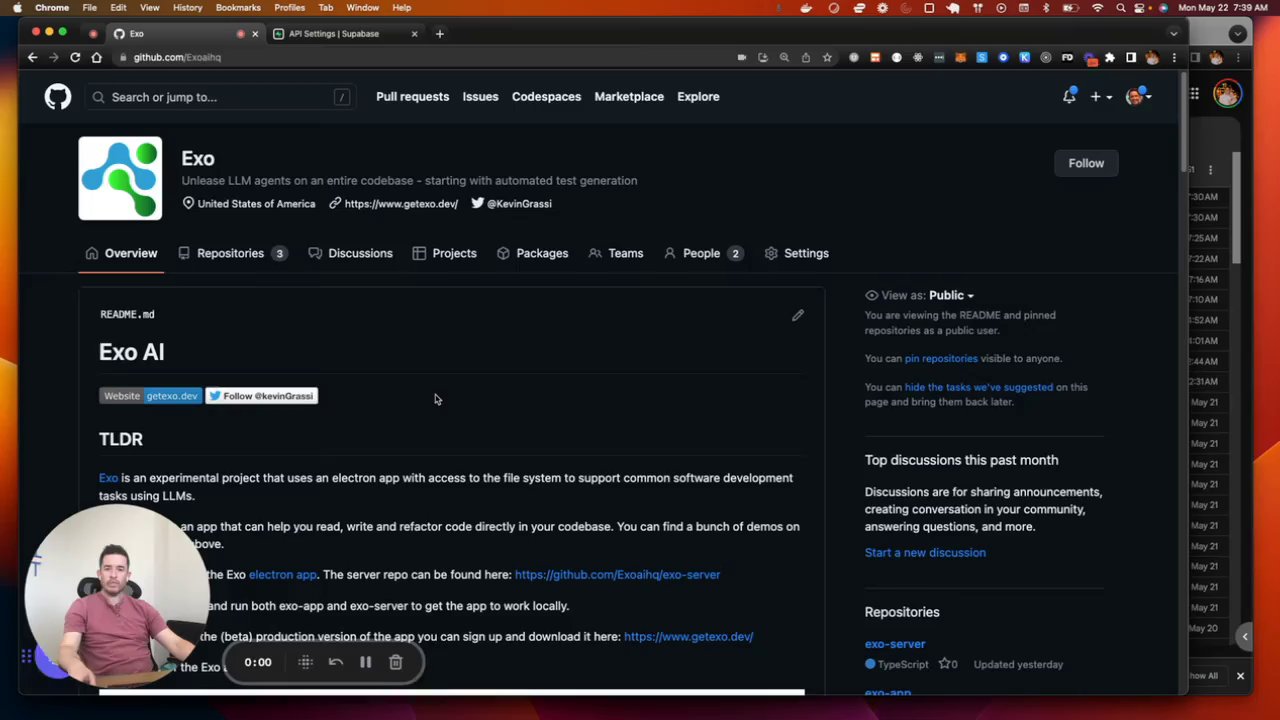Open the Bookmarks menu in menu bar
1280x720 pixels.
(238, 7)
